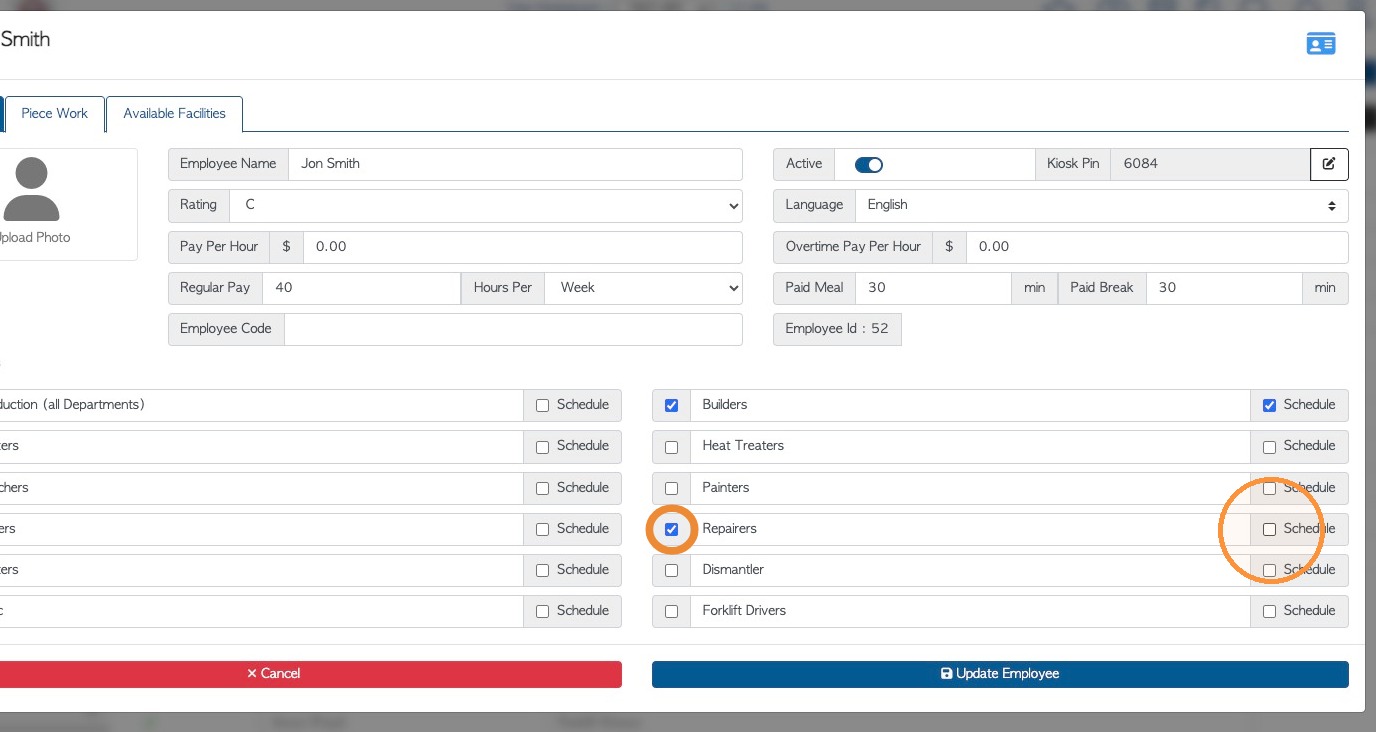Viewport: 1376px width, 732px height.
Task: Uncheck the Repairers department checkbox
Action: pos(671,530)
